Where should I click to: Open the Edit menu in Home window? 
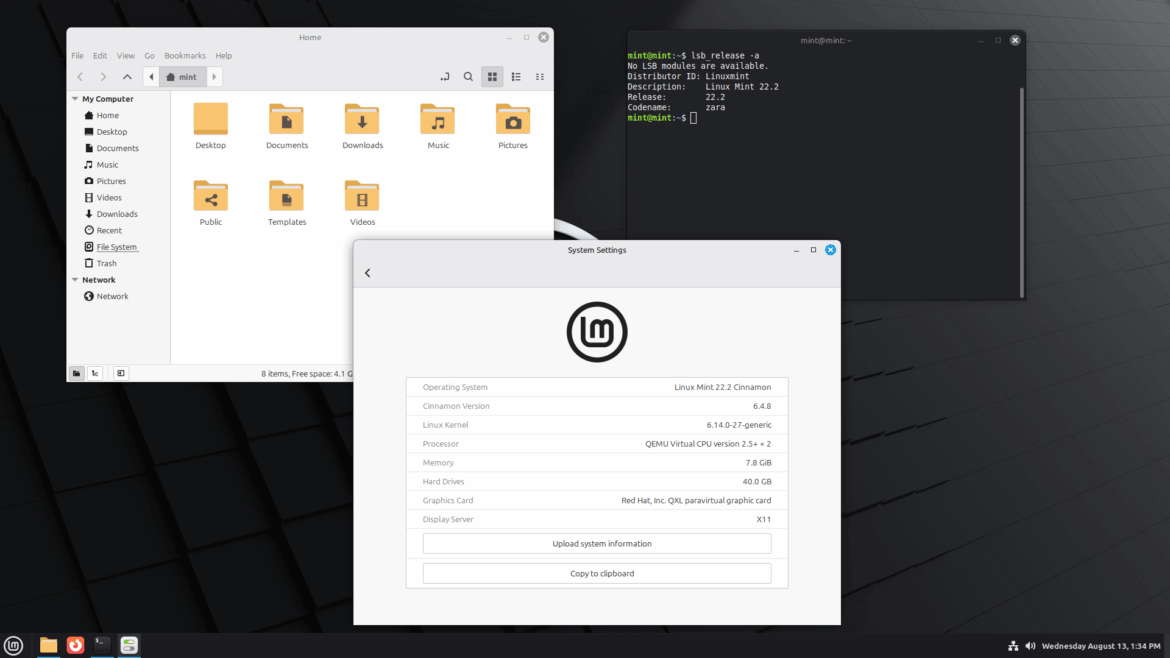pyautogui.click(x=99, y=55)
